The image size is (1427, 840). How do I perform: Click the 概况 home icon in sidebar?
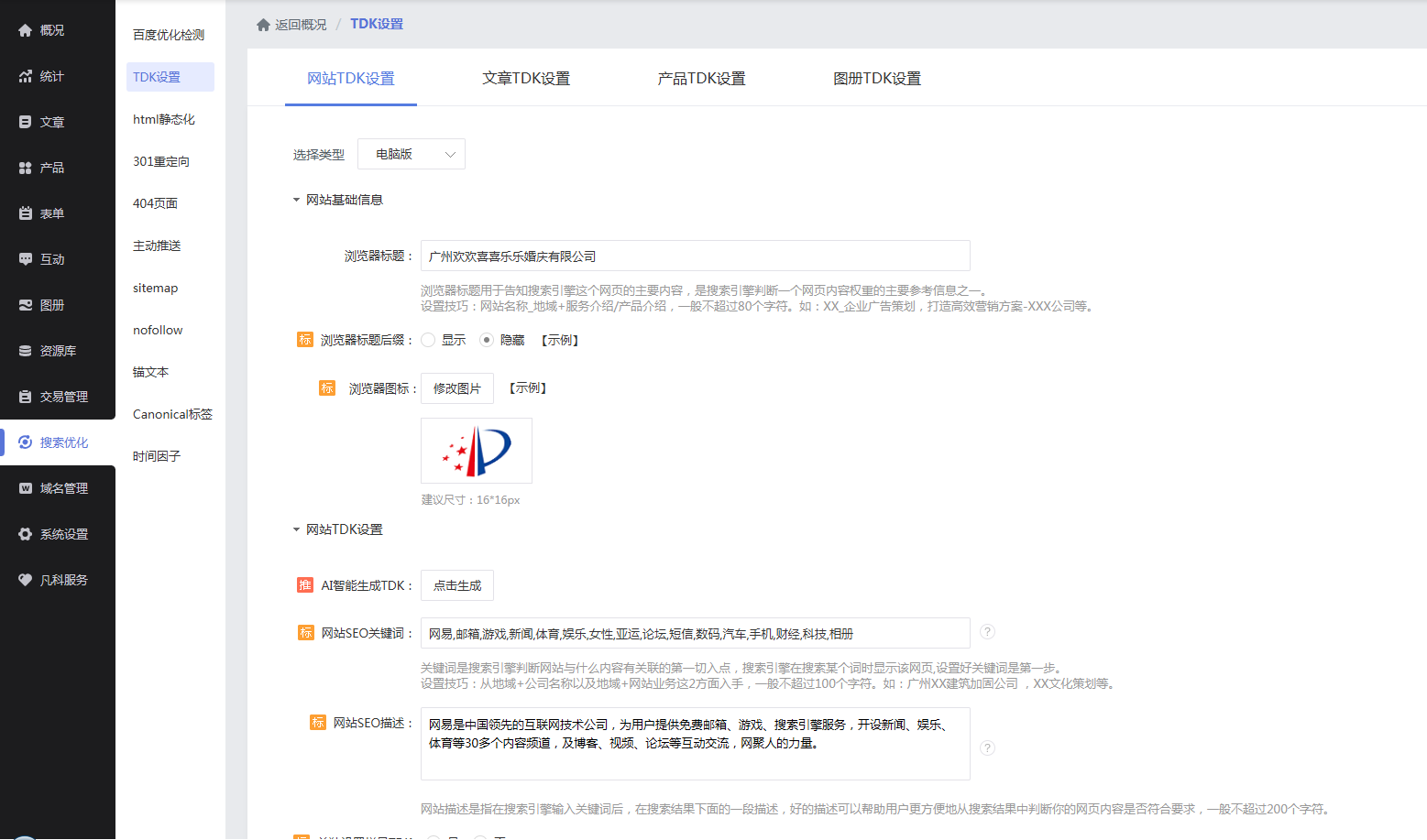(26, 30)
